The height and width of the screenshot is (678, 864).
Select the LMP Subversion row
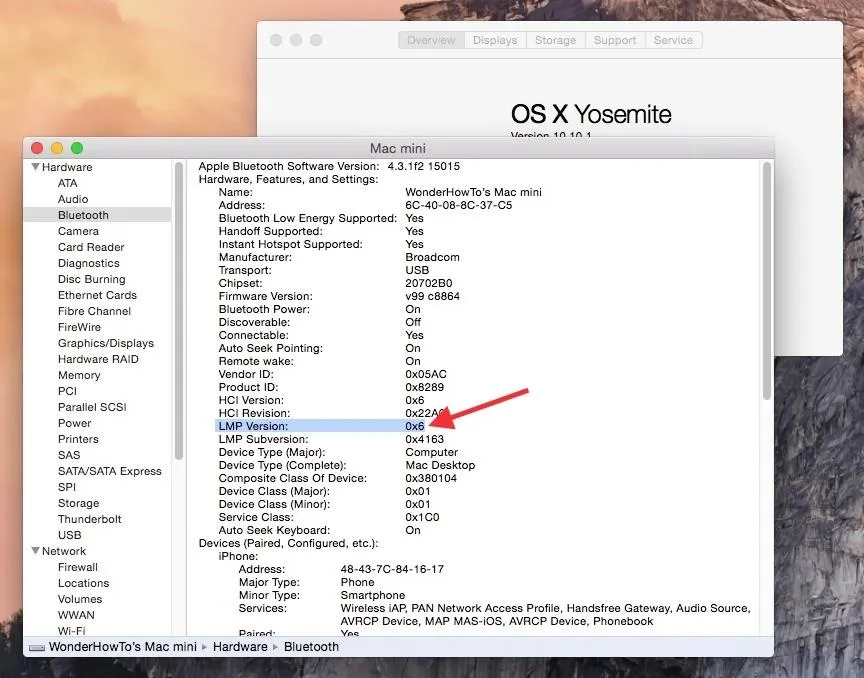331,439
